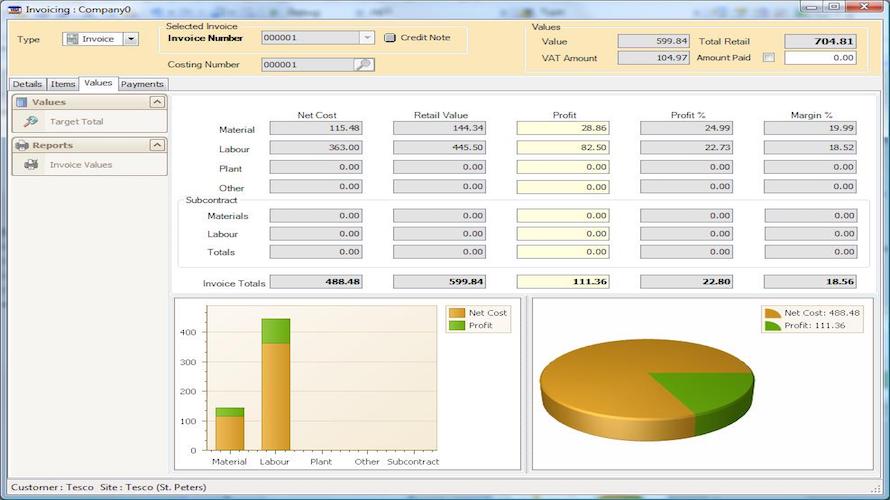
Task: Click the pie legend Net Cost icon
Action: 773,313
